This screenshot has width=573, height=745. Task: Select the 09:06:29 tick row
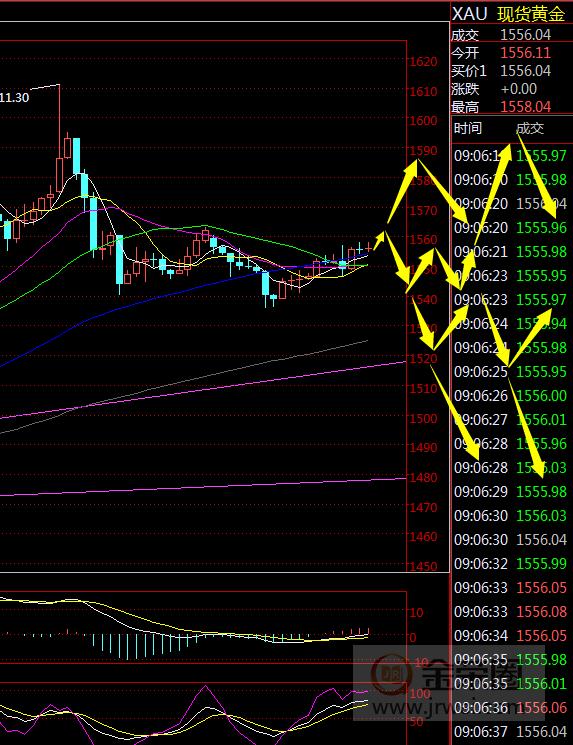pyautogui.click(x=512, y=492)
